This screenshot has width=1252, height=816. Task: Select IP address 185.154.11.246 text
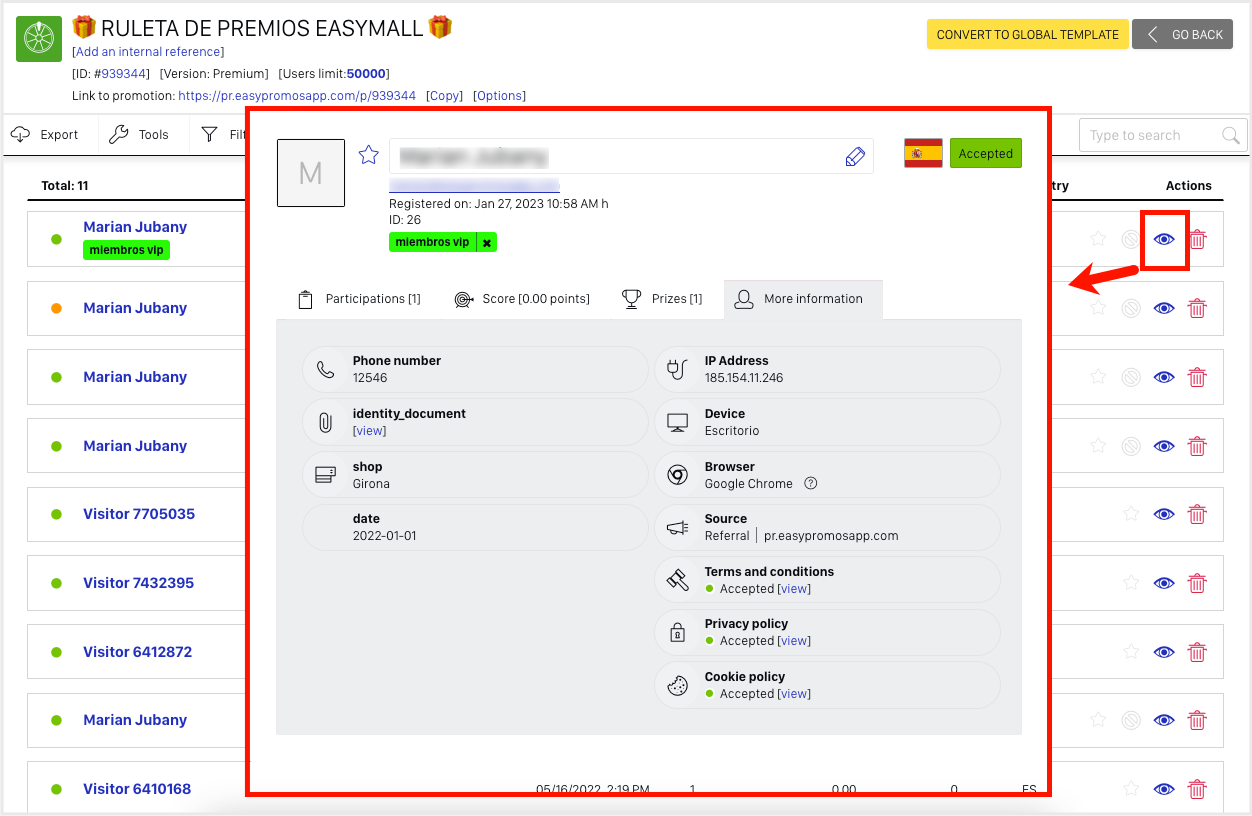coord(744,378)
